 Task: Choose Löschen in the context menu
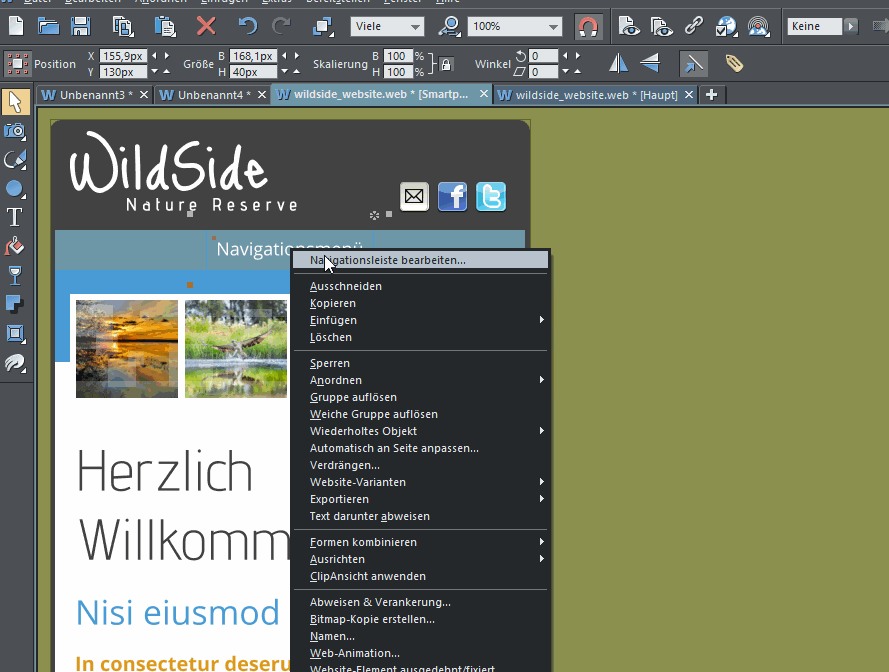tap(421, 337)
